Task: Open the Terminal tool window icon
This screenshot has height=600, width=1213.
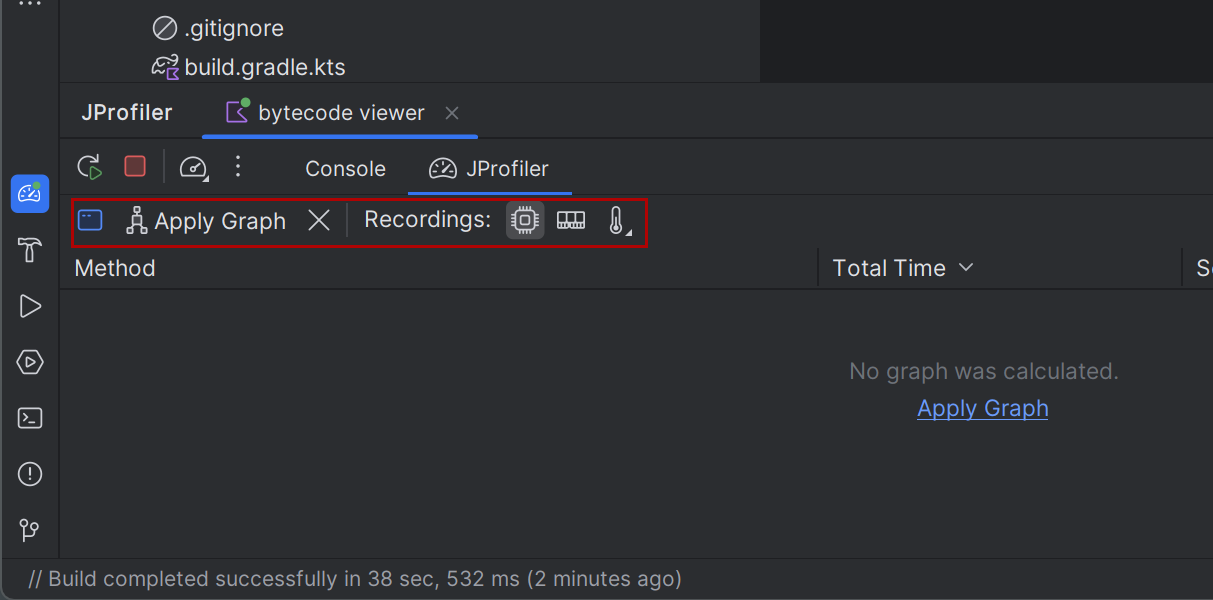Action: pos(30,418)
